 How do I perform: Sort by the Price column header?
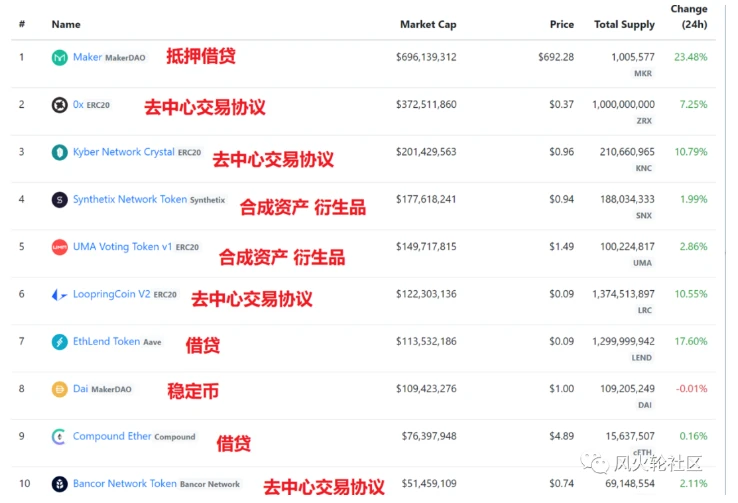[x=562, y=24]
